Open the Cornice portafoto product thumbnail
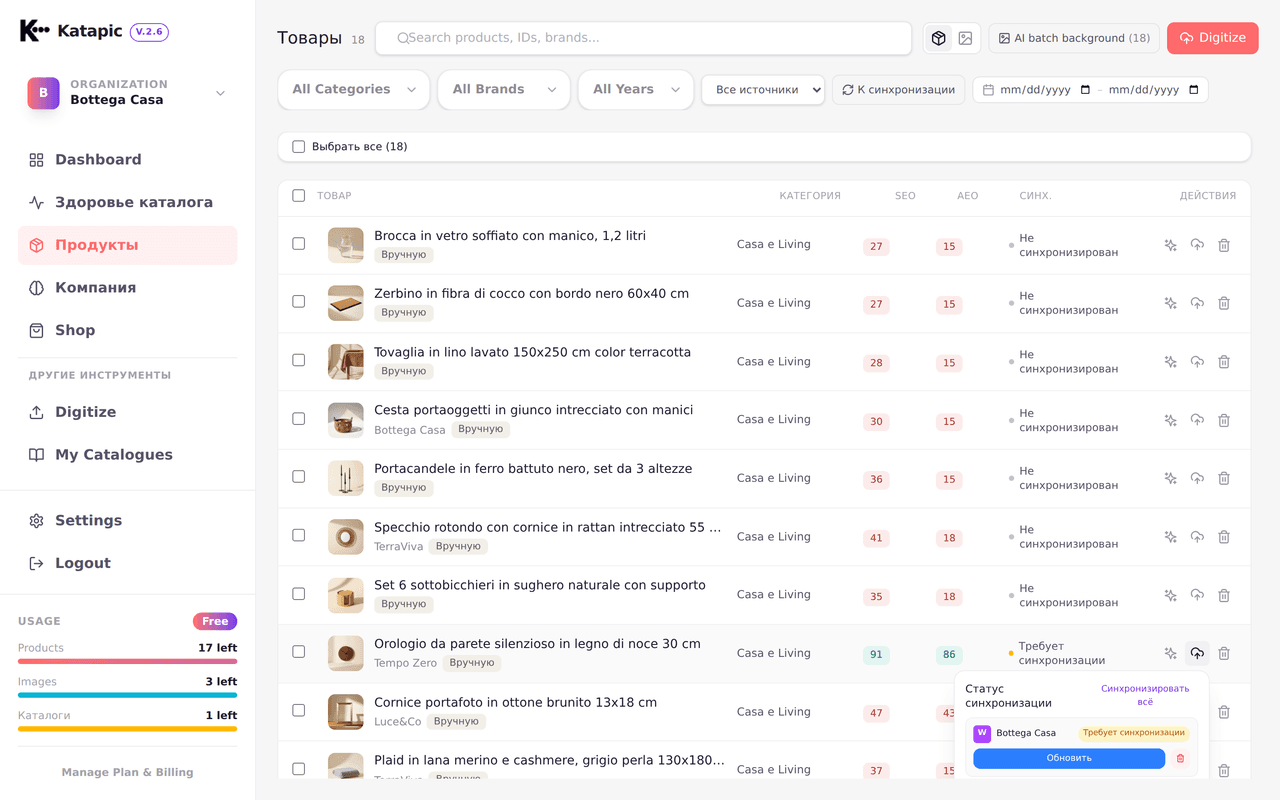This screenshot has height=800, width=1280. point(346,712)
